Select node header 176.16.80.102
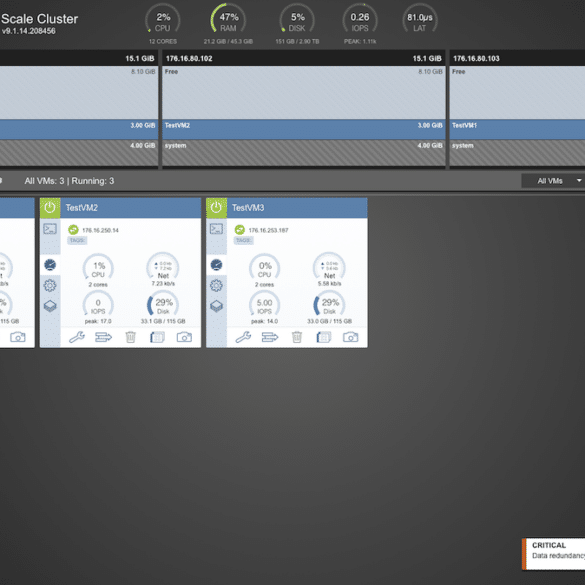 pos(304,59)
